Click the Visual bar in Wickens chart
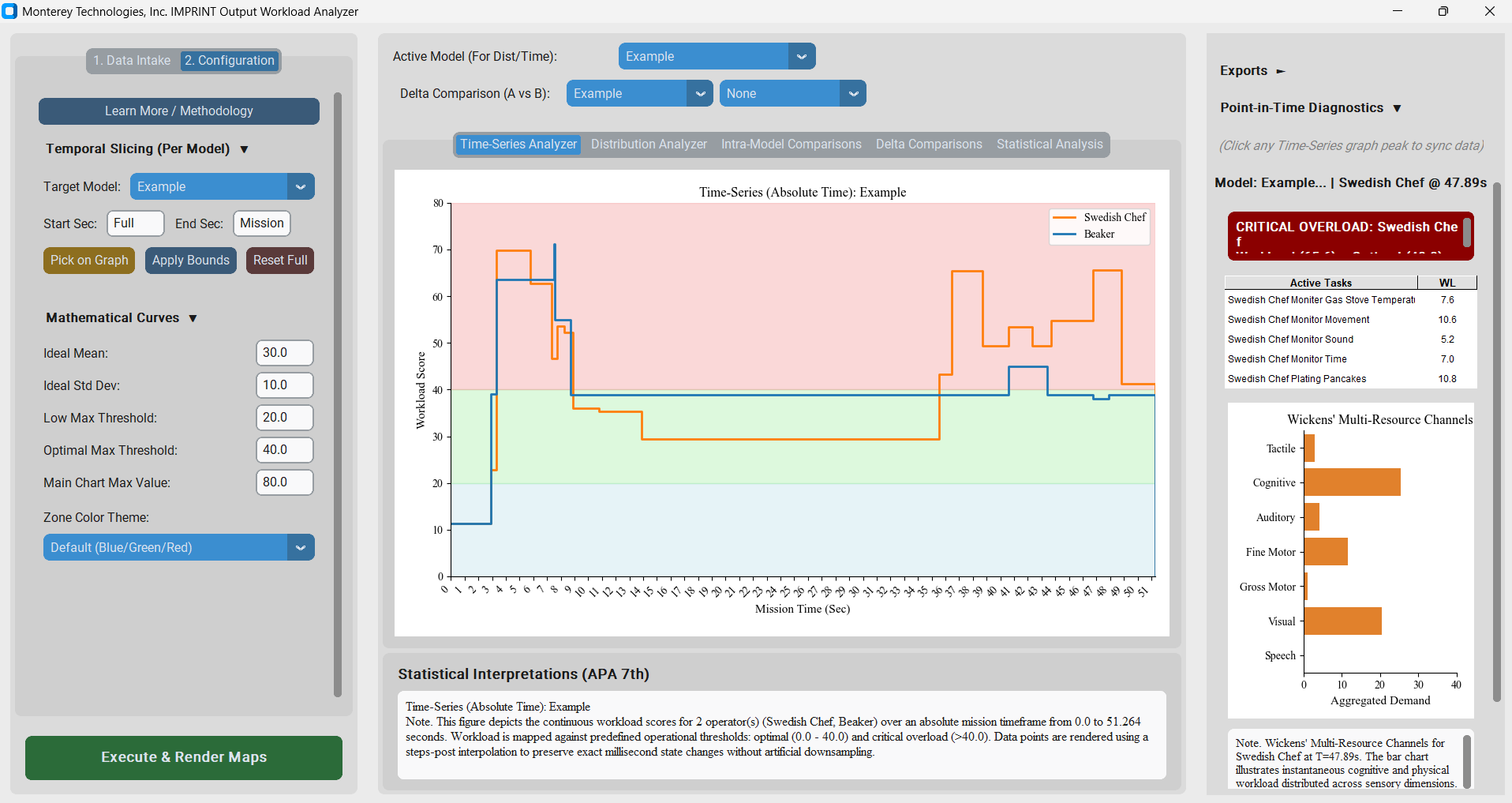The width and height of the screenshot is (1512, 803). point(1343,621)
